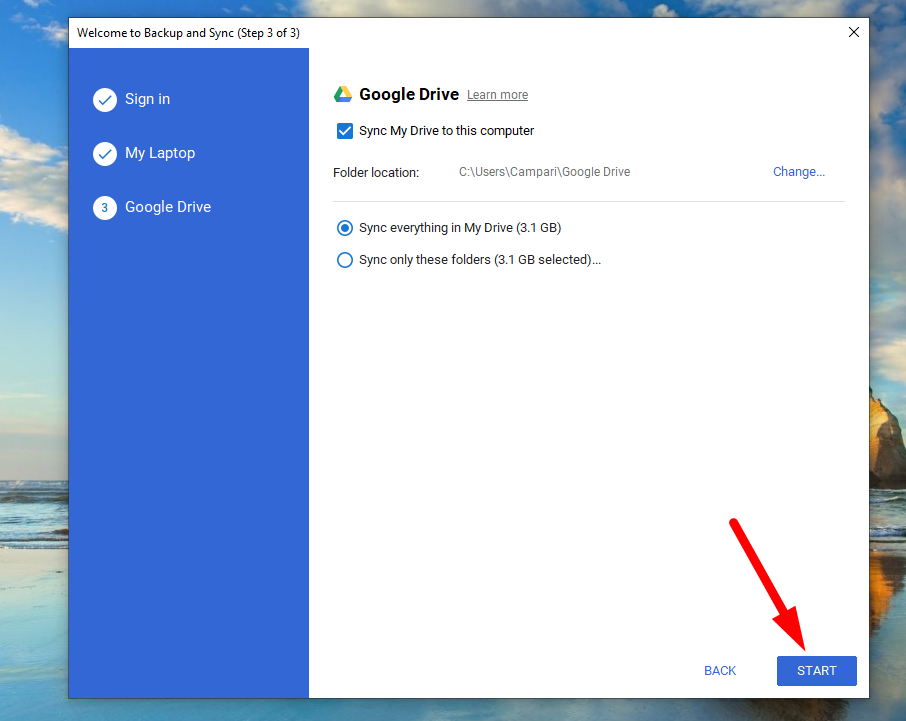Click the Google Drive heading text
The height and width of the screenshot is (721, 906).
[409, 94]
